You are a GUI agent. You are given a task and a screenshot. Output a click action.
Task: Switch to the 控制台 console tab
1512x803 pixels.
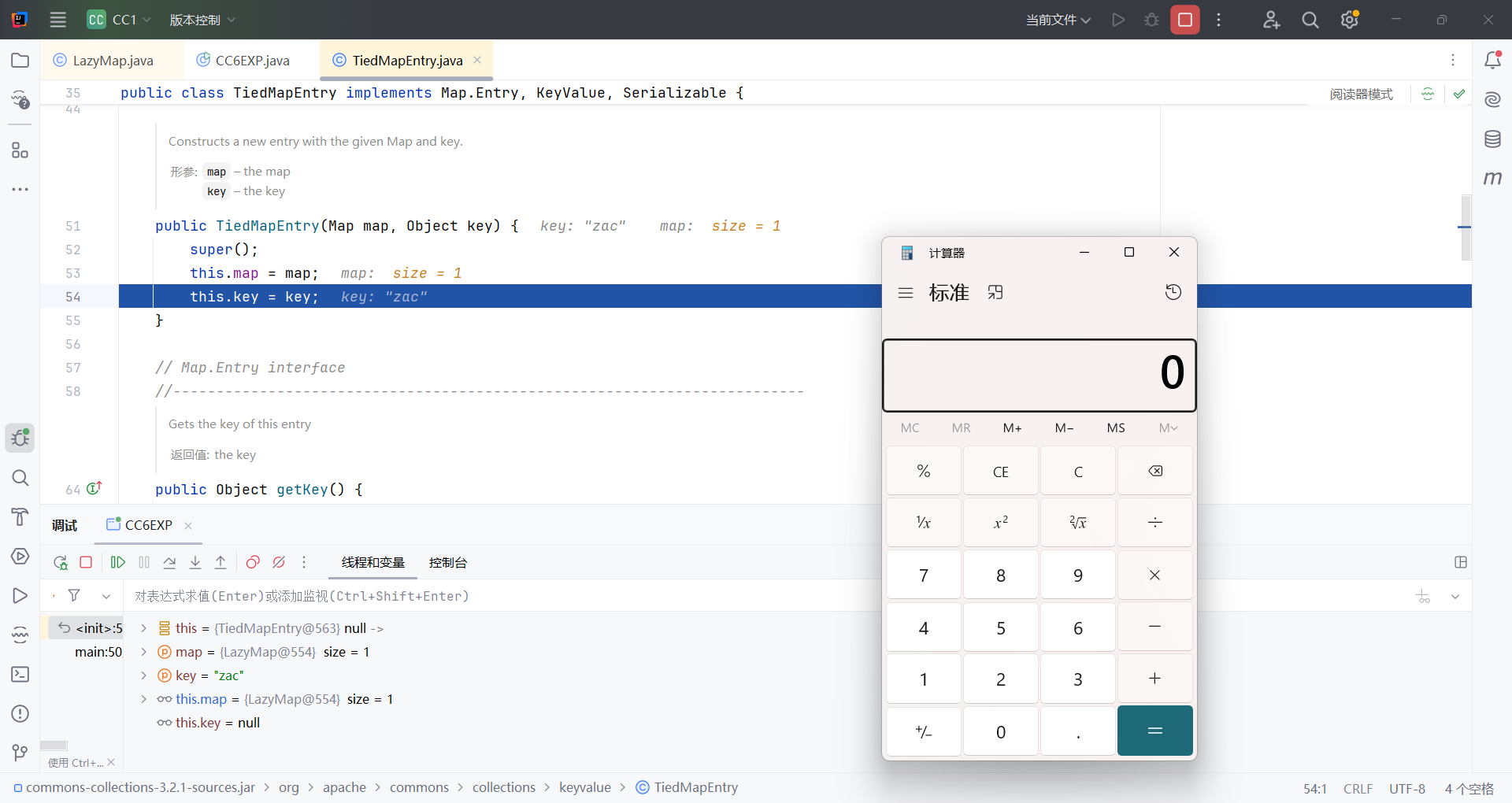click(447, 562)
